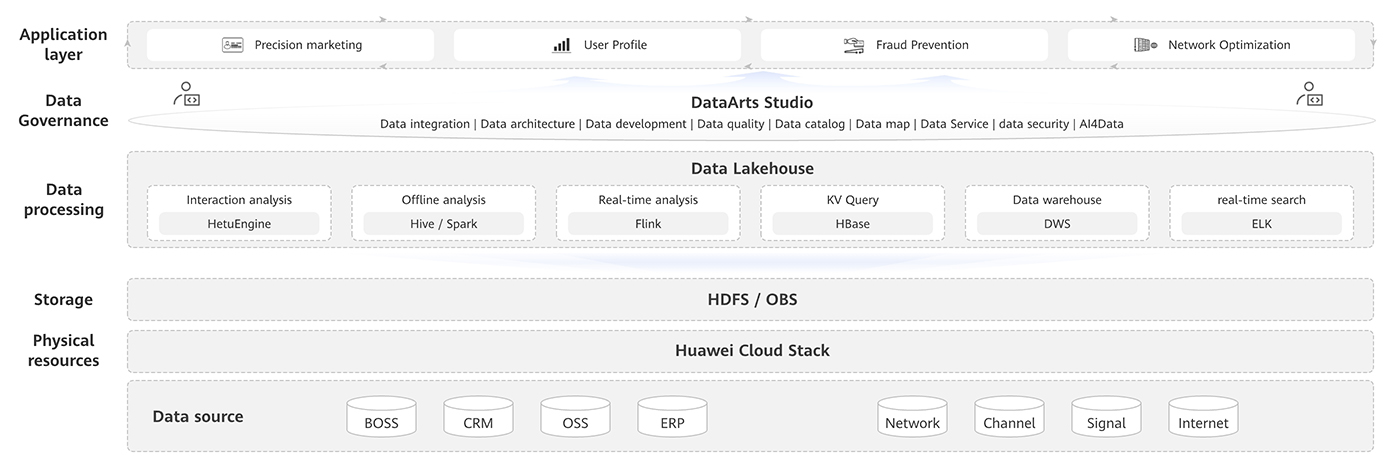Select the OSS database cylinder
Image resolution: width=1400 pixels, height=468 pixels.
coord(575,416)
